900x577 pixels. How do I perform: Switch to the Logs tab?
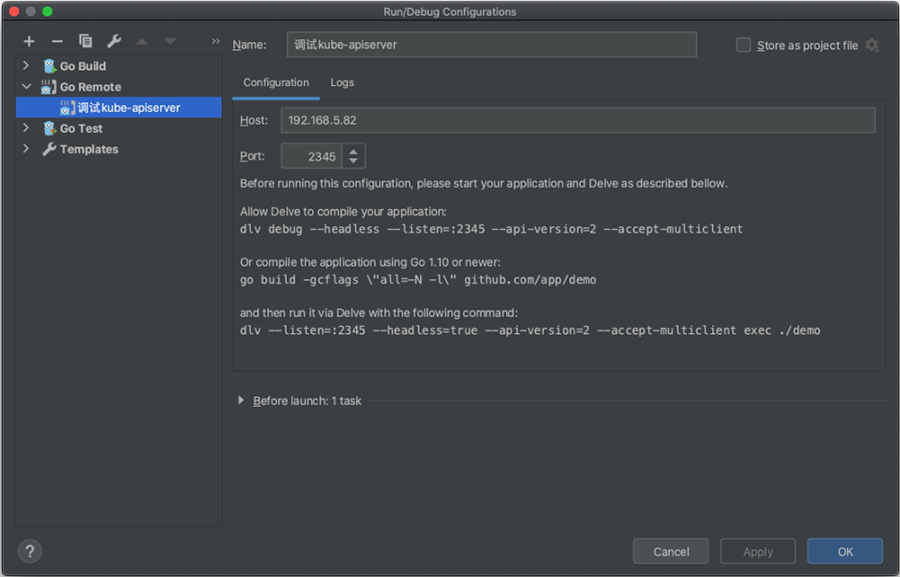pyautogui.click(x=342, y=83)
